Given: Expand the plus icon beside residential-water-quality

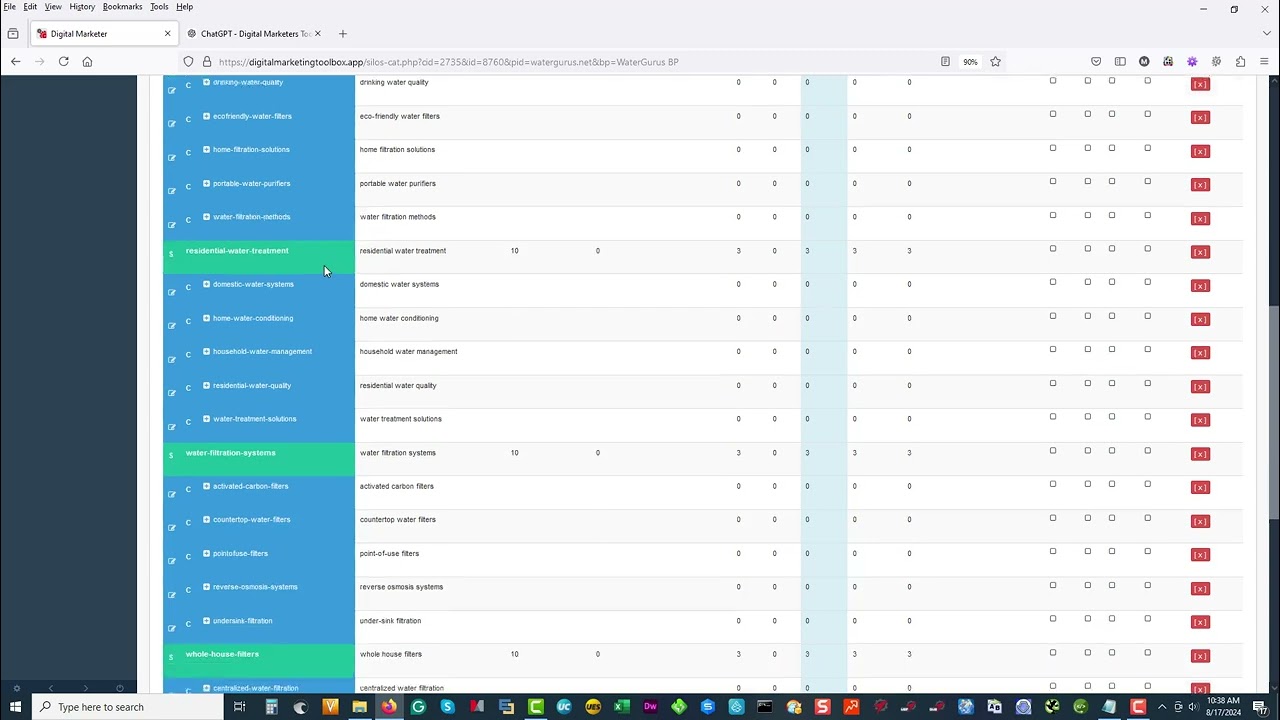Looking at the screenshot, I should click(x=206, y=385).
